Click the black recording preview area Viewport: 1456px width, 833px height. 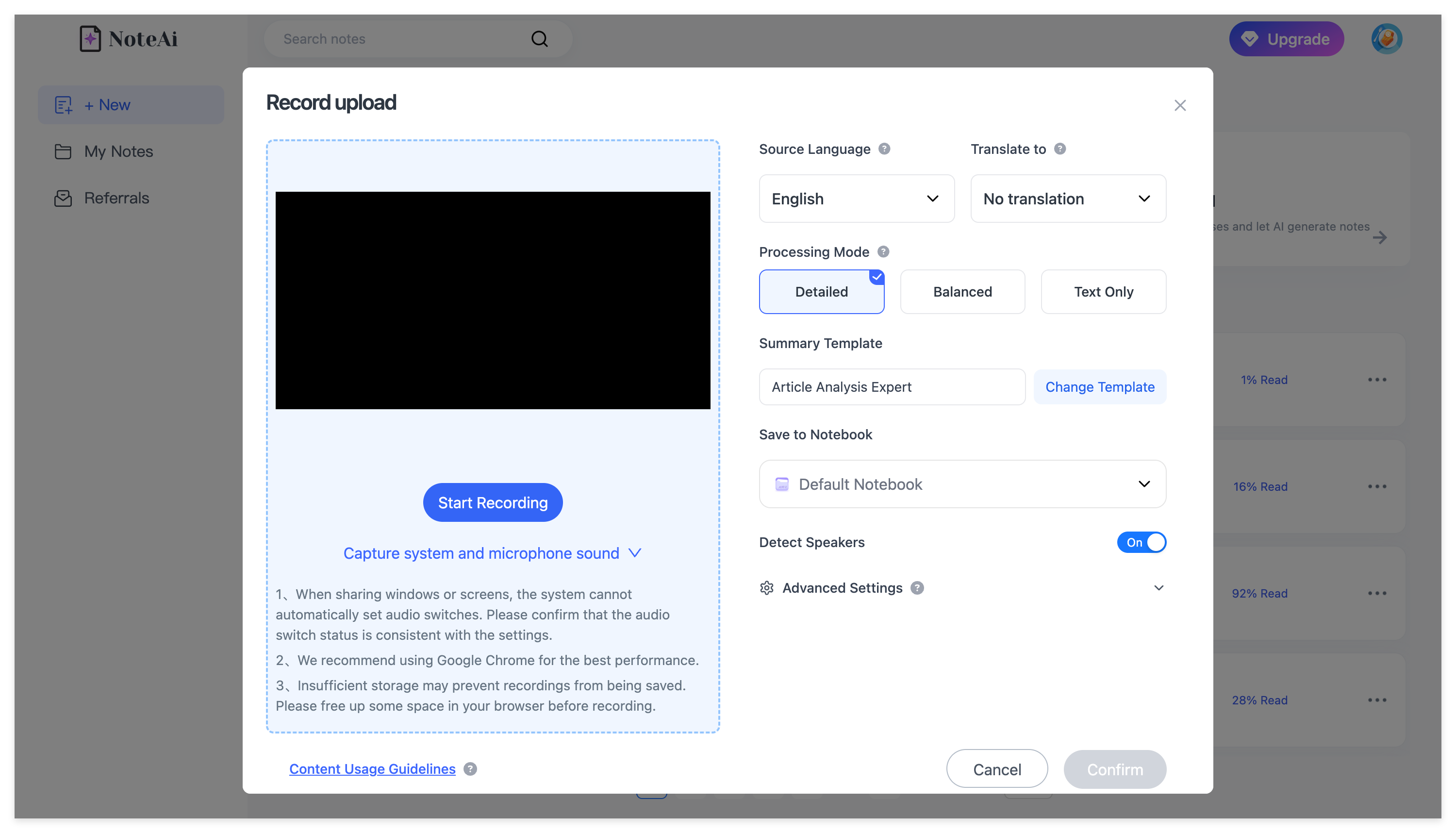(493, 300)
